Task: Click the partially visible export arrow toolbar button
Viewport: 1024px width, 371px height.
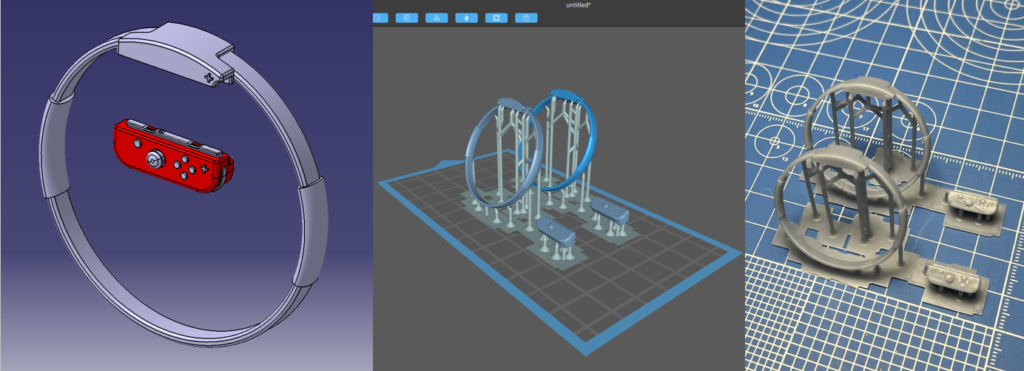Action: (381, 18)
